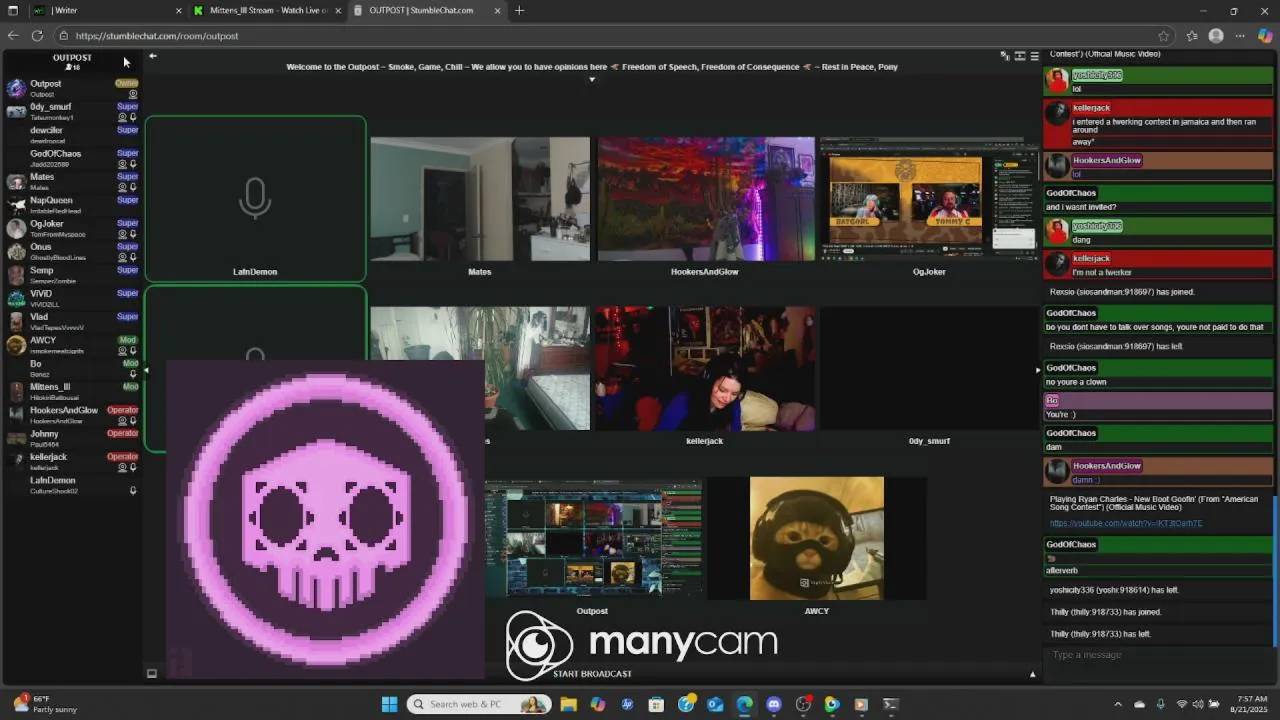Collapse the chat panel with the right triangle
Image resolution: width=1280 pixels, height=720 pixels.
click(x=1037, y=370)
